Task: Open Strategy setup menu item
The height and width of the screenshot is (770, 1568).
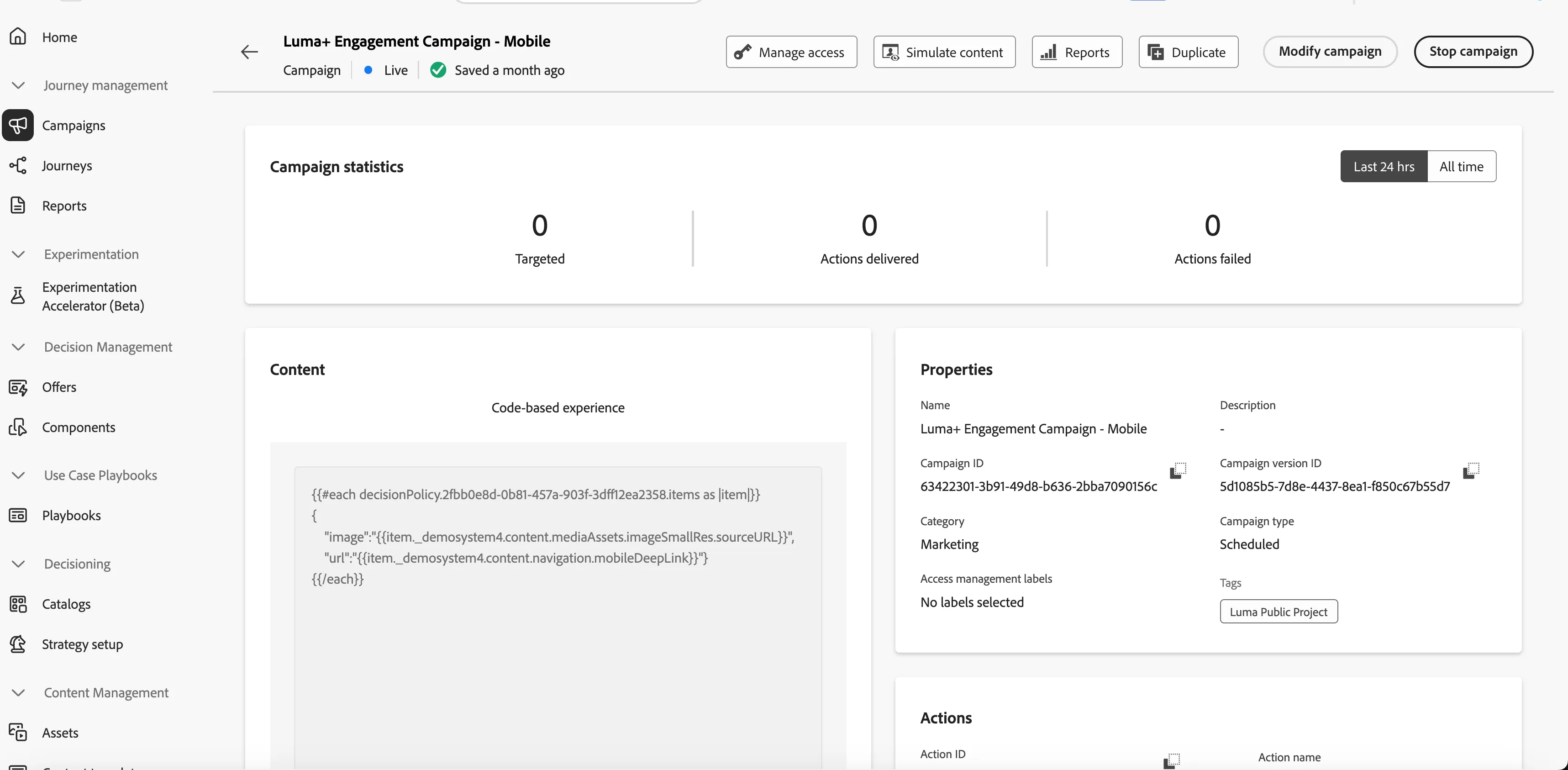Action: [82, 644]
